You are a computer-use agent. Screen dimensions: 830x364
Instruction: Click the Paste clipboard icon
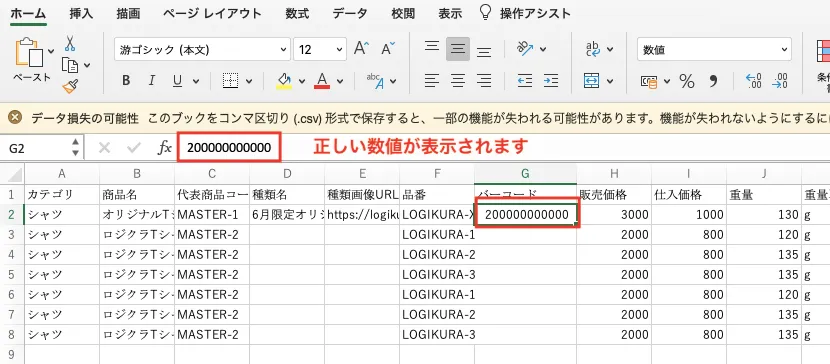(30, 53)
